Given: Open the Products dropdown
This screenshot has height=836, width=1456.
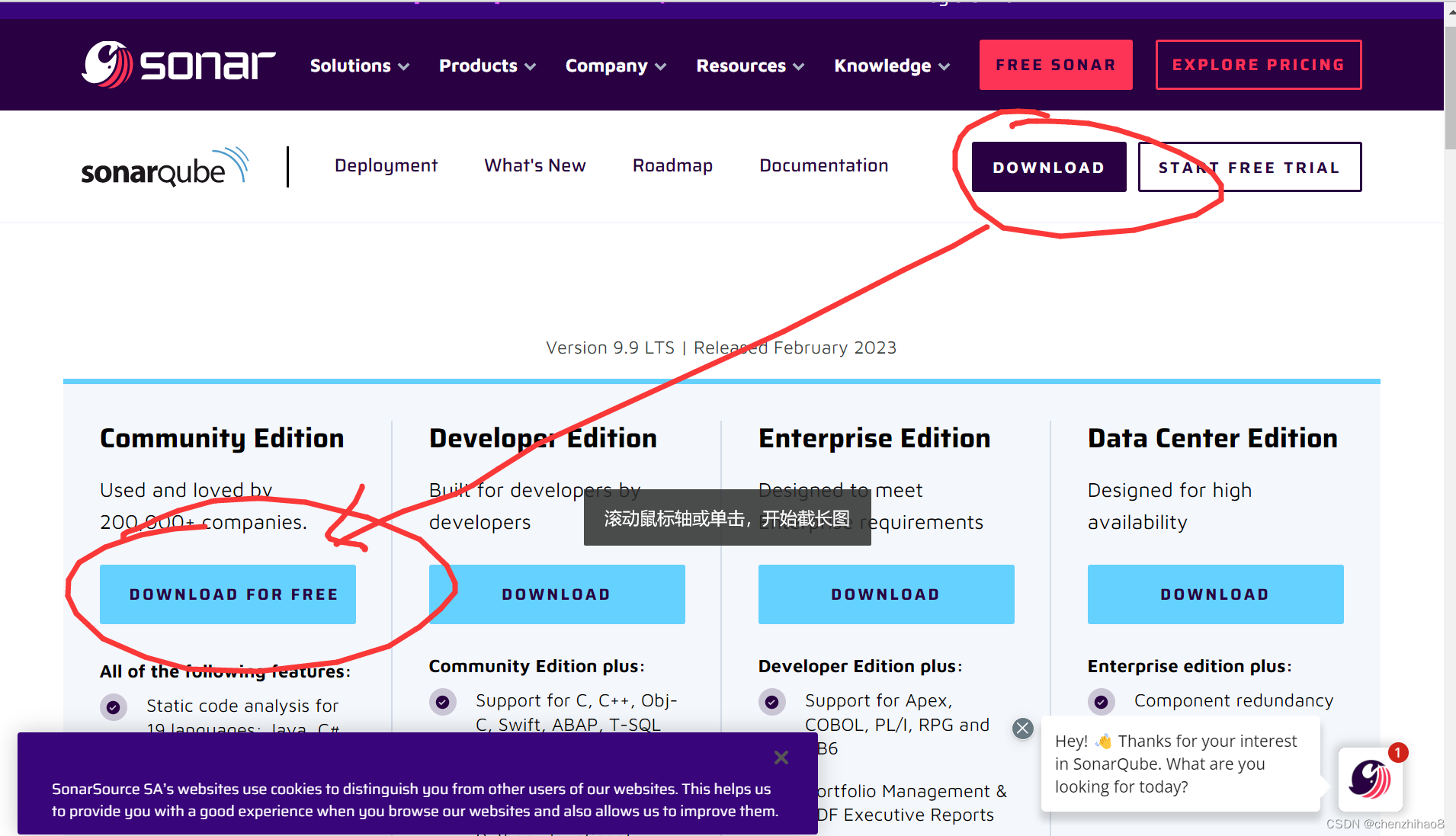Looking at the screenshot, I should [x=486, y=66].
